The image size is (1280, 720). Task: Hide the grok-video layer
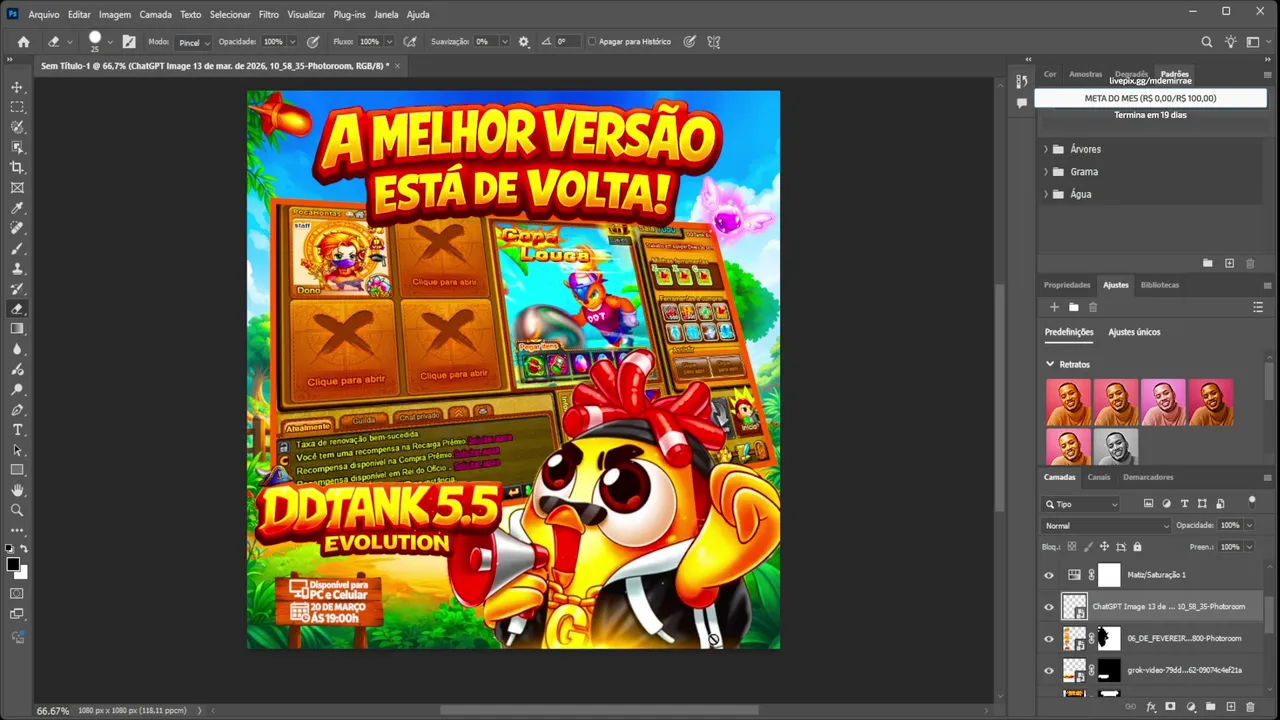click(1049, 671)
